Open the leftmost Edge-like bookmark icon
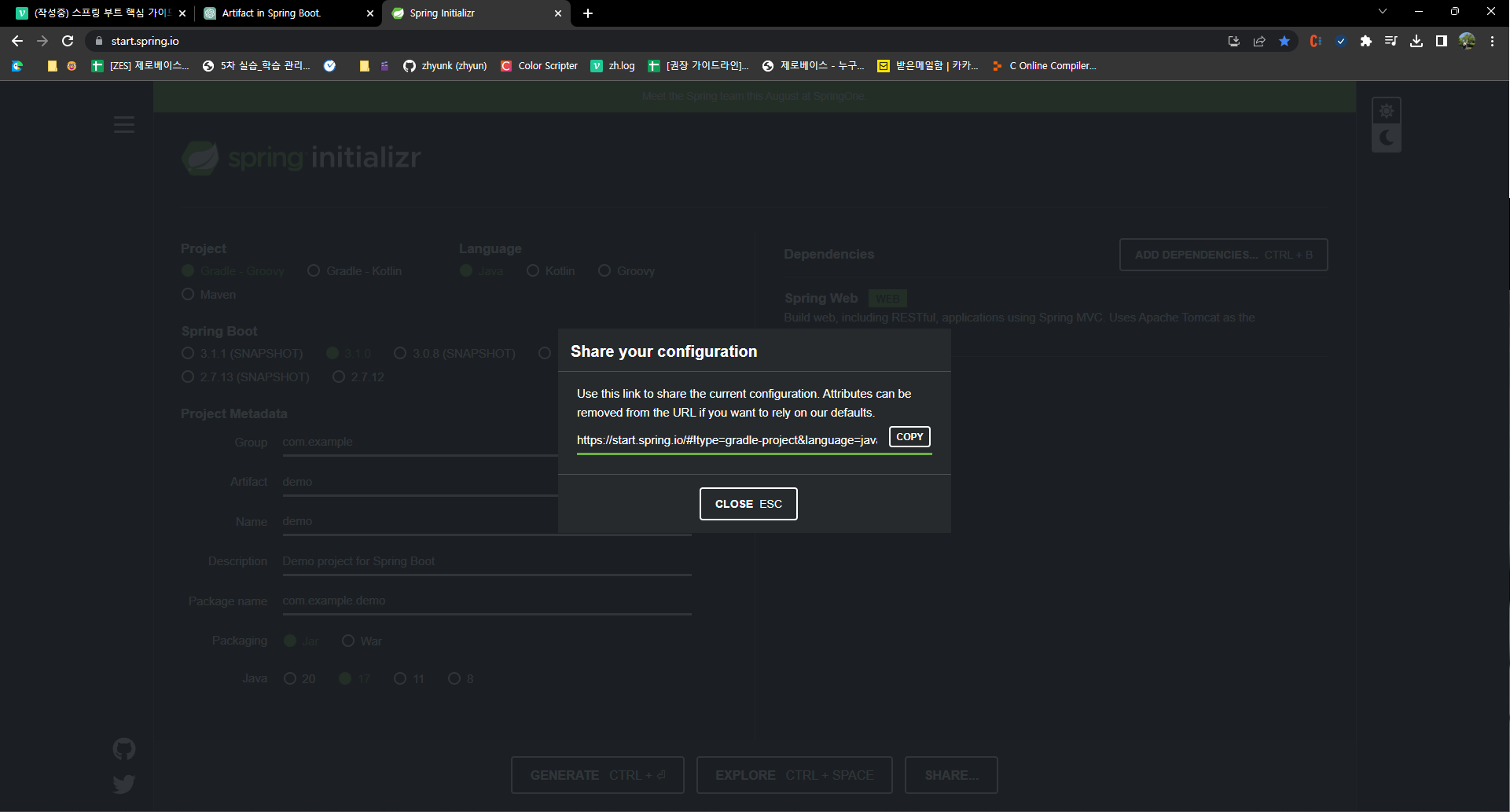The height and width of the screenshot is (812, 1510). [x=17, y=66]
